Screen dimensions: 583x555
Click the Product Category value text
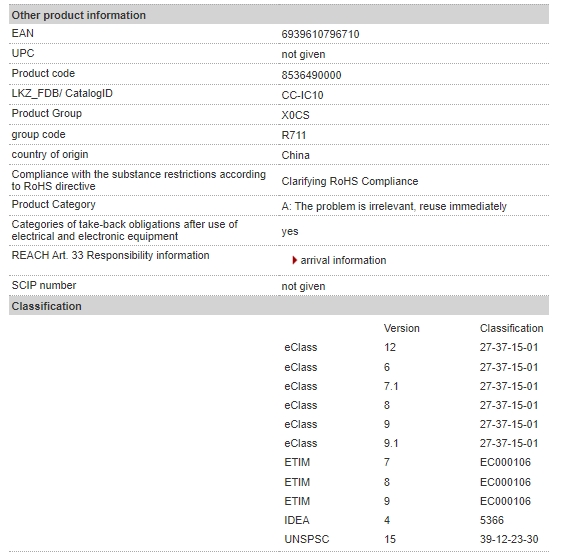[x=394, y=206]
